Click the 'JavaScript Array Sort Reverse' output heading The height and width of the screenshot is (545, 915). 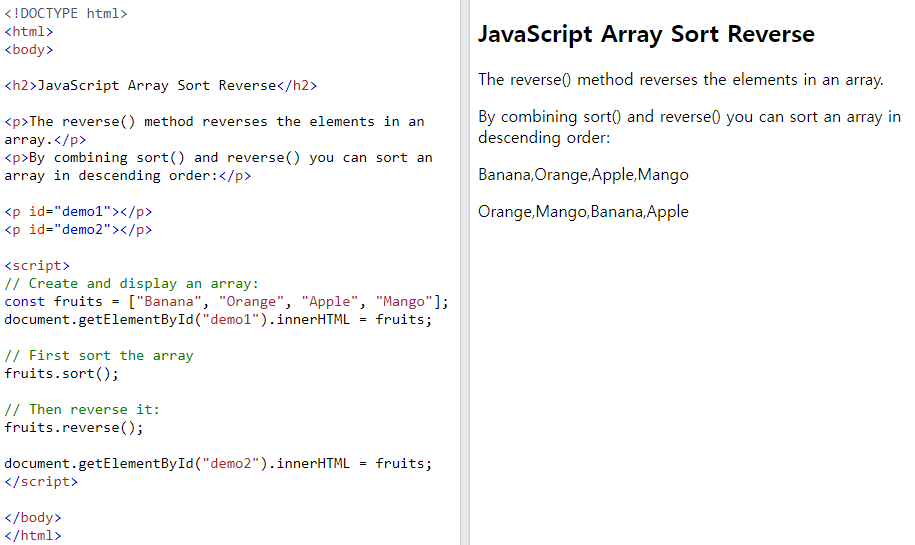(646, 34)
